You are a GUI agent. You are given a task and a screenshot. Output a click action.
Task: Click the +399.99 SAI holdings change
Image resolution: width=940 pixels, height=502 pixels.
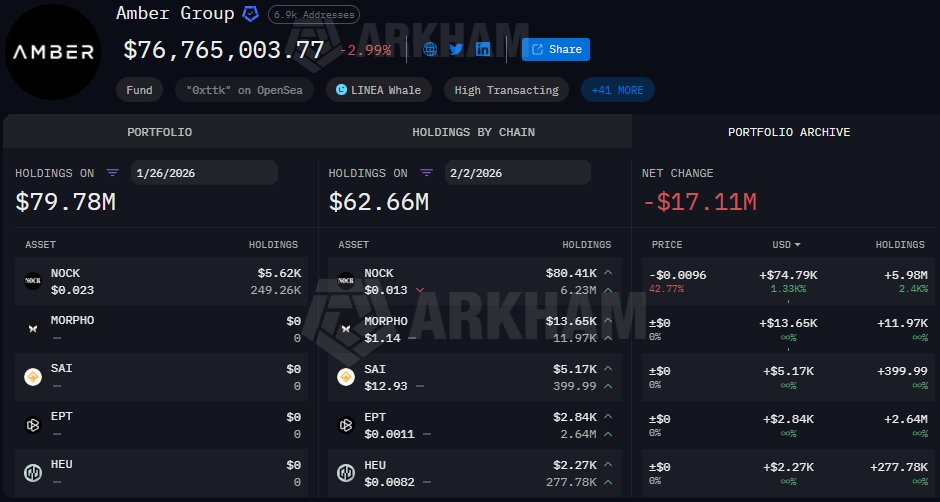[902, 371]
